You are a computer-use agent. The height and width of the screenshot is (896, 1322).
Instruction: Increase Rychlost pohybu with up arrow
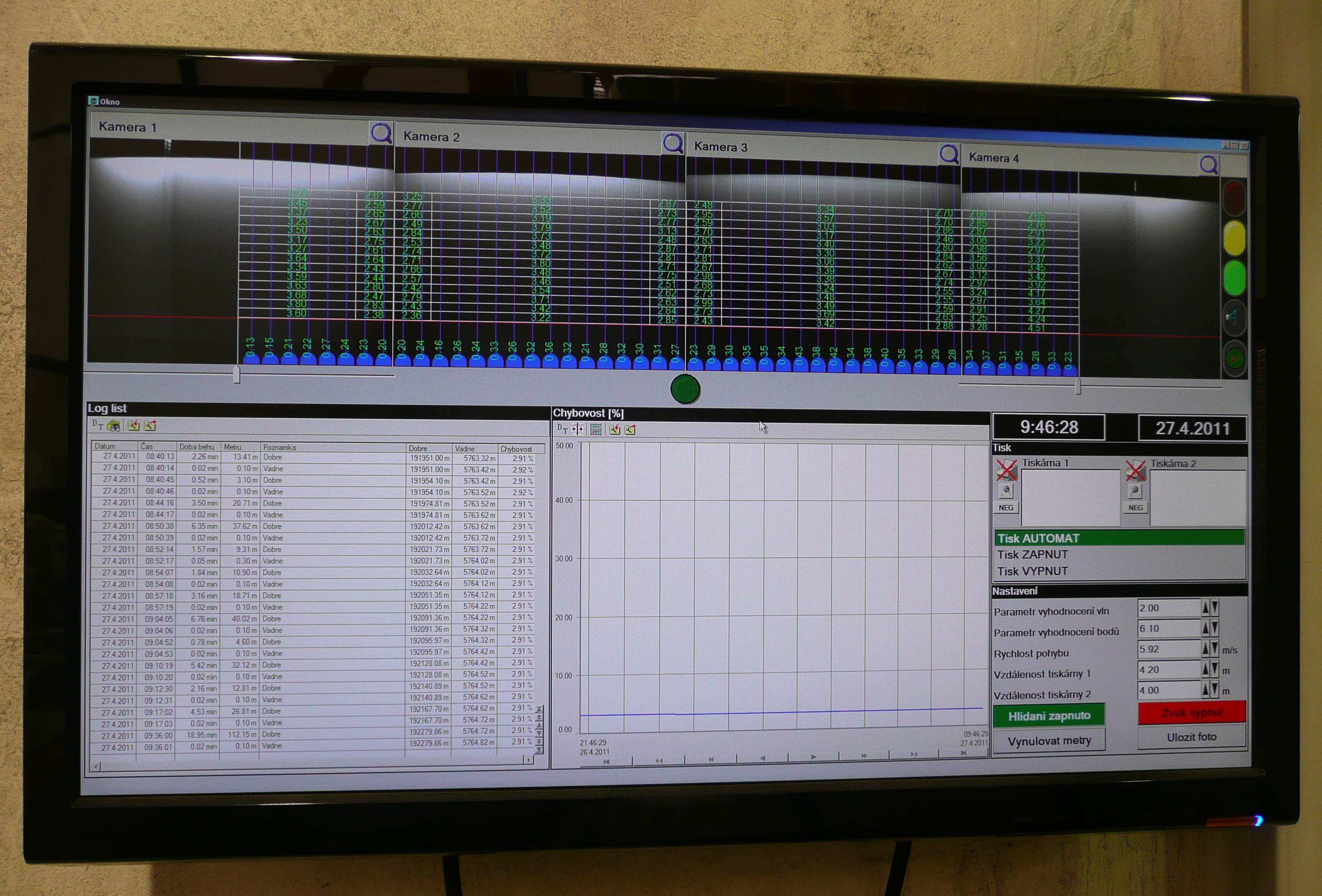point(1205,648)
